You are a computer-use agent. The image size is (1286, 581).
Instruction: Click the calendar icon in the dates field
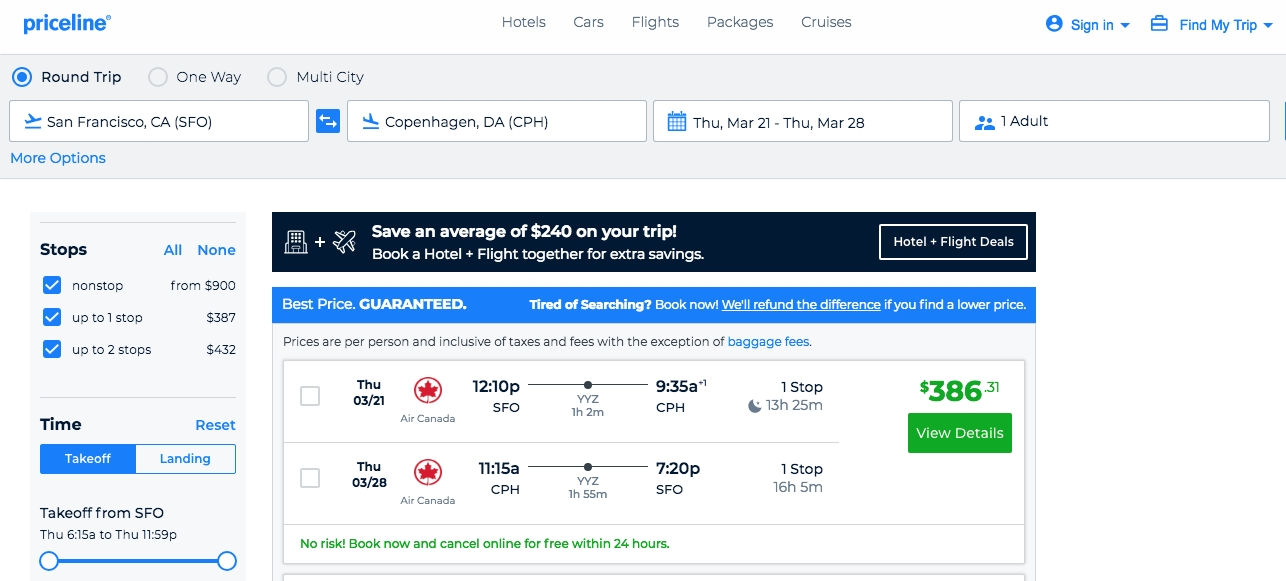coord(677,122)
